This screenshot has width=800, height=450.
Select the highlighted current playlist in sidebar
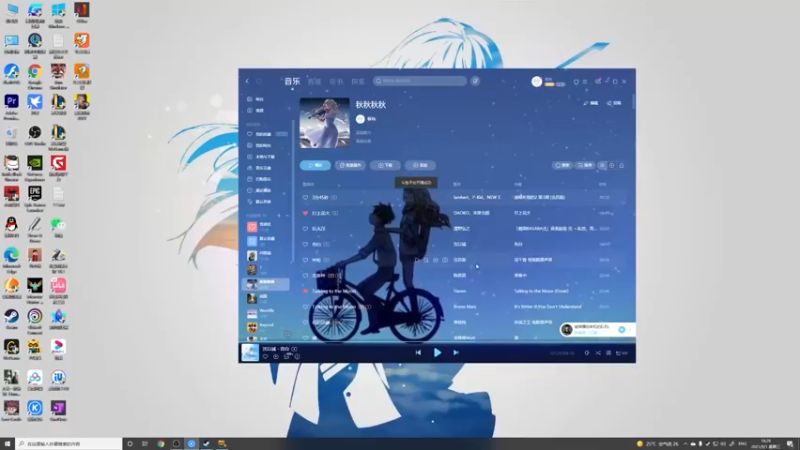tap(265, 284)
